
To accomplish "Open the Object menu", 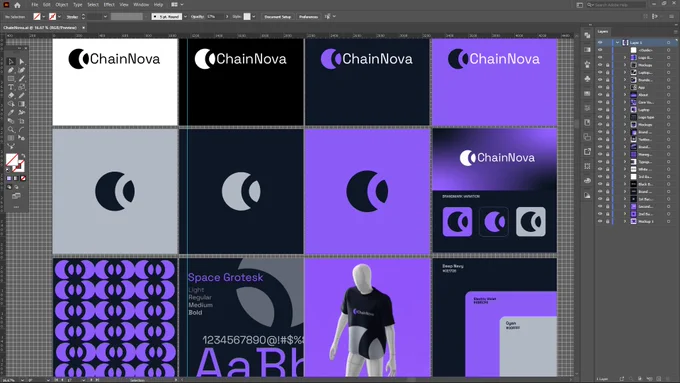I will click(x=62, y=5).
